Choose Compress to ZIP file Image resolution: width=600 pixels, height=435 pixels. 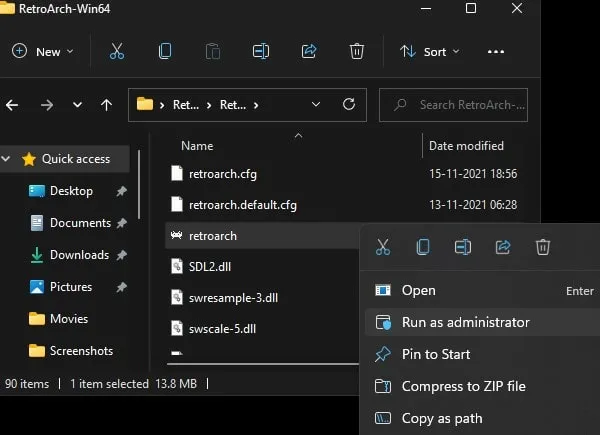pos(484,386)
